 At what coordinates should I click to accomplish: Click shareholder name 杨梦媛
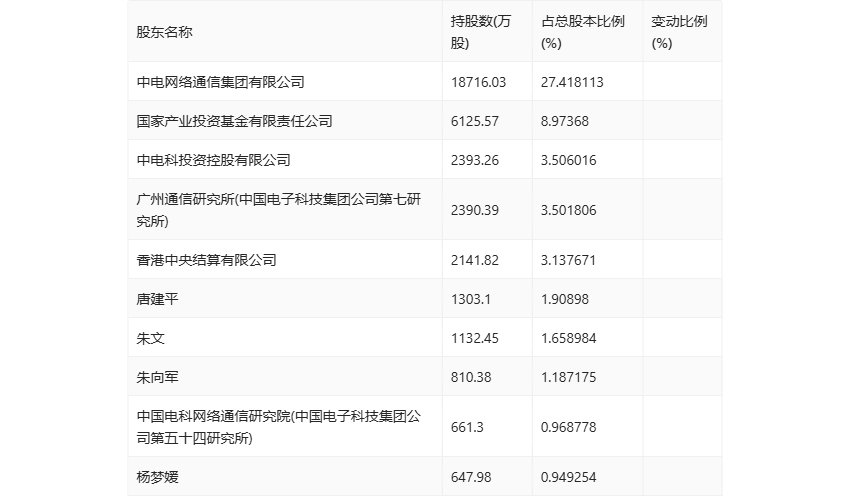(x=157, y=476)
